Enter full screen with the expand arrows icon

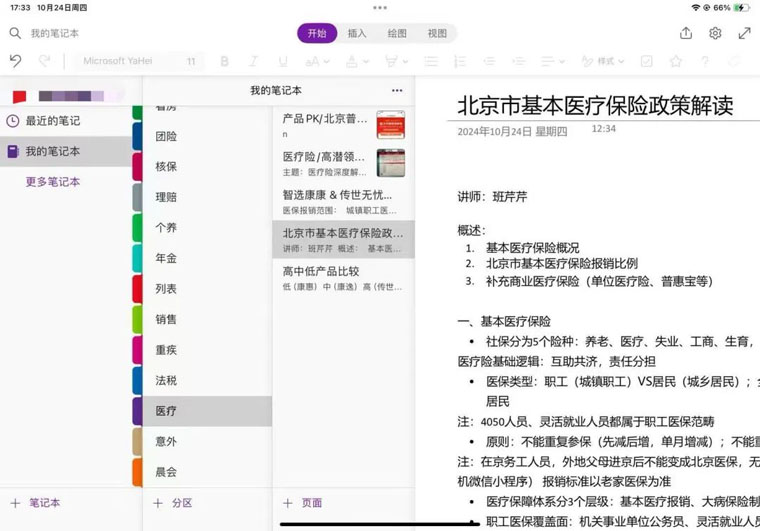(x=744, y=33)
